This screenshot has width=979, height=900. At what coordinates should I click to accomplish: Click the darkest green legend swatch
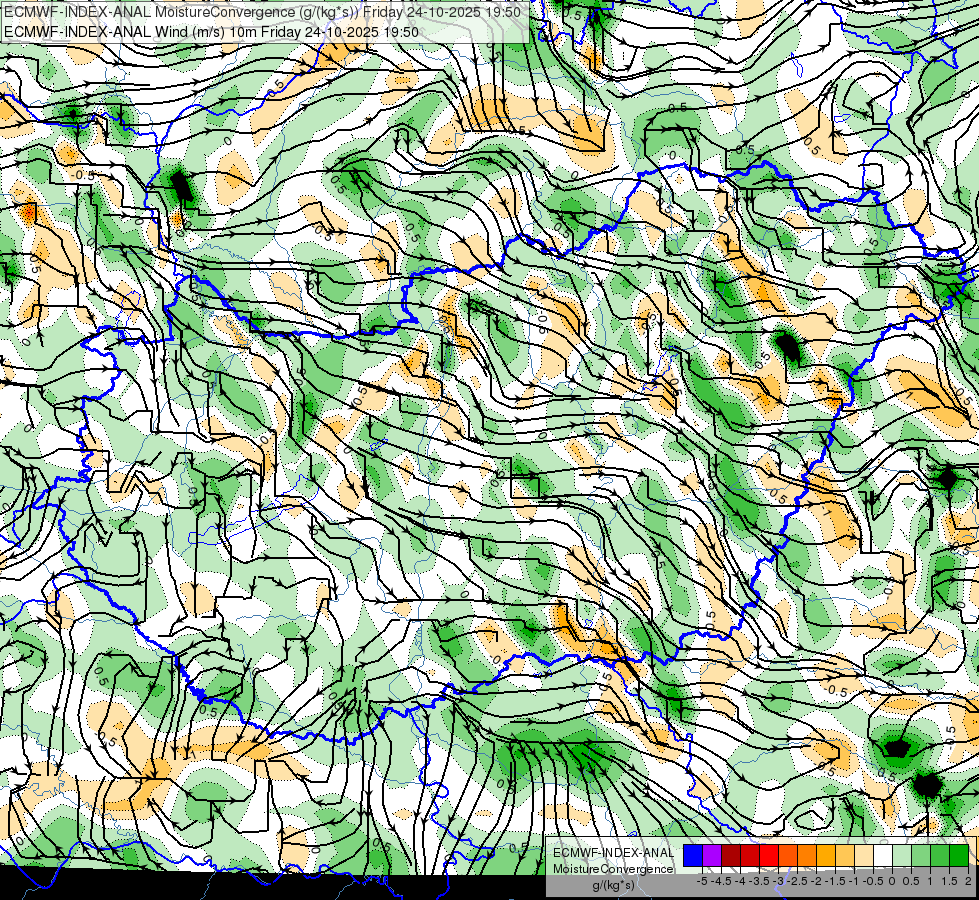[959, 855]
